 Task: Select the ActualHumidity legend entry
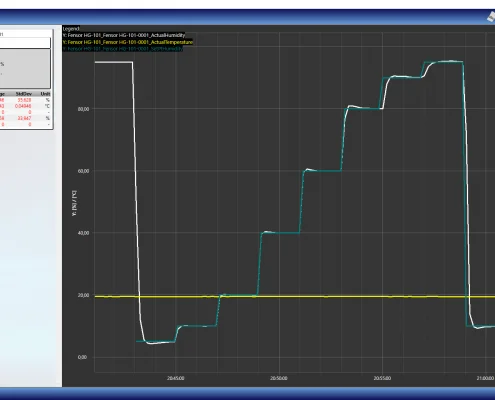click(124, 35)
